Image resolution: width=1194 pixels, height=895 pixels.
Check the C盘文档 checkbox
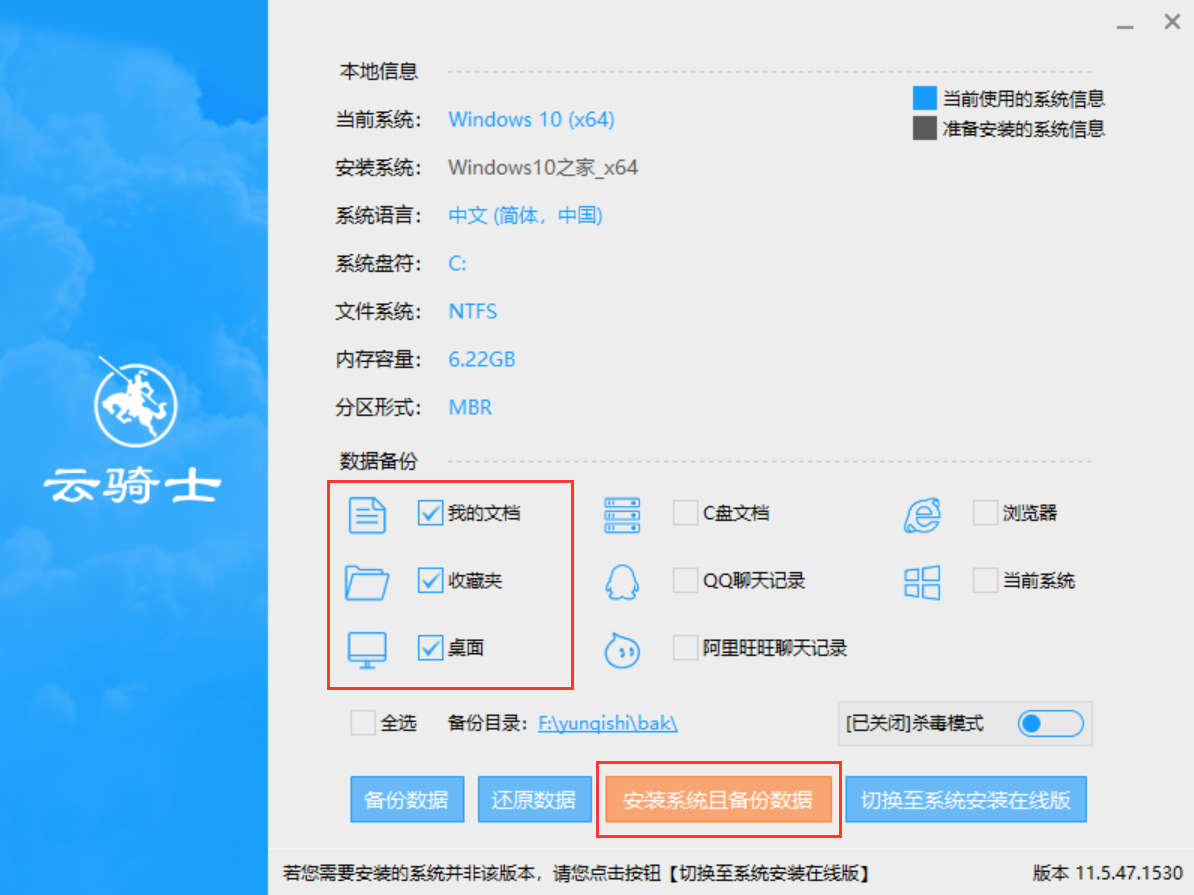(685, 513)
